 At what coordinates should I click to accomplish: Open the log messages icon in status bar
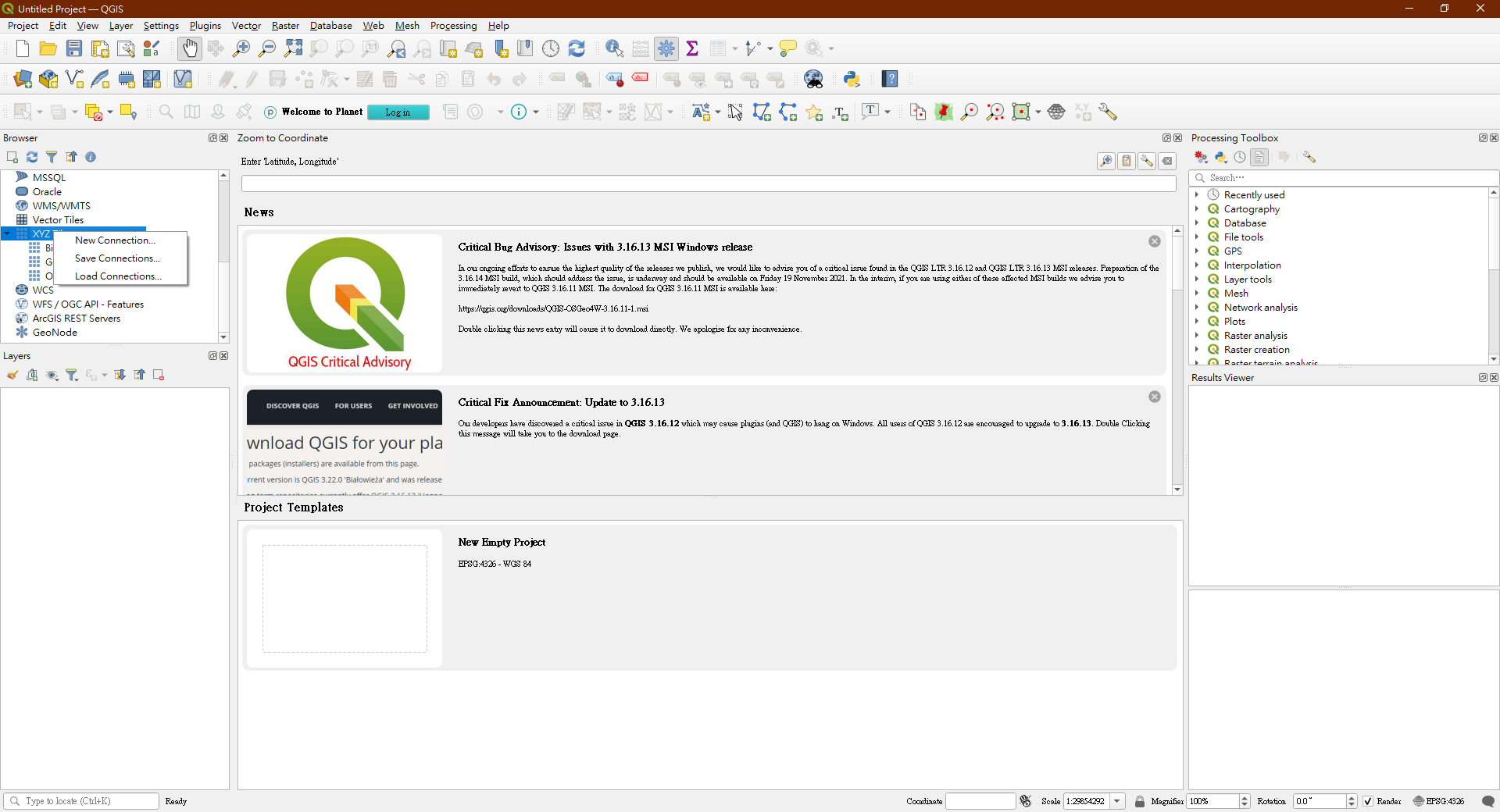pyautogui.click(x=1488, y=801)
